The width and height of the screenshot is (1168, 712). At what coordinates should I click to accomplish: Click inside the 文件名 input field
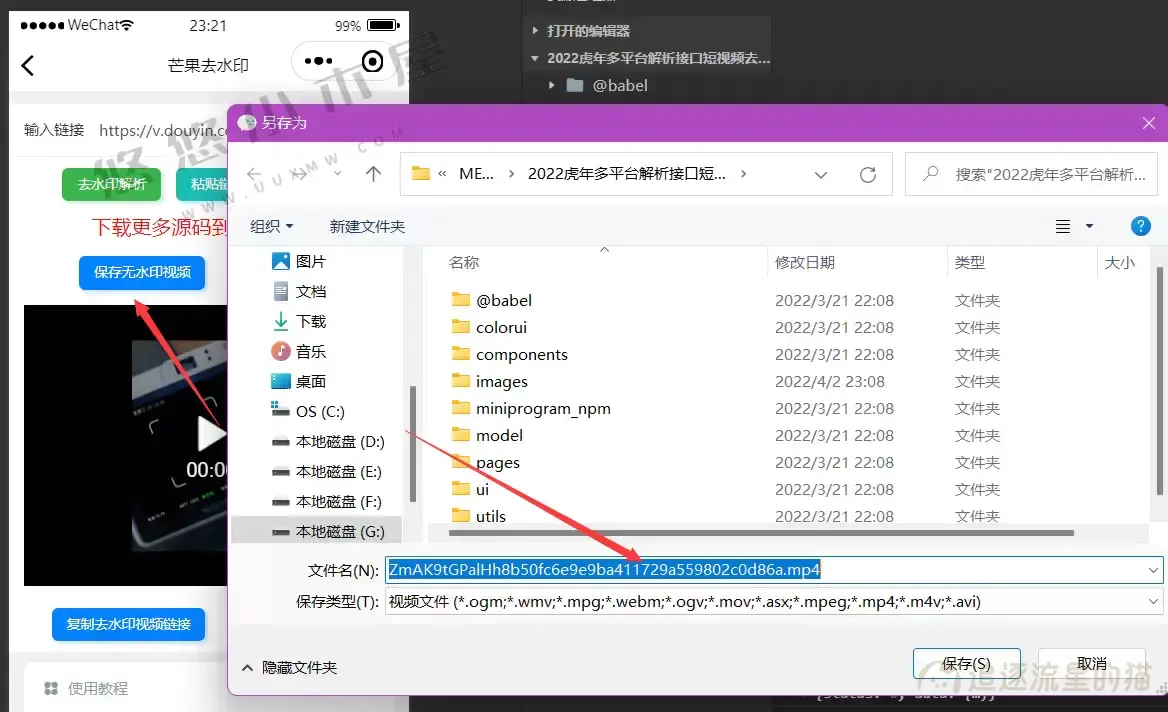click(700, 569)
